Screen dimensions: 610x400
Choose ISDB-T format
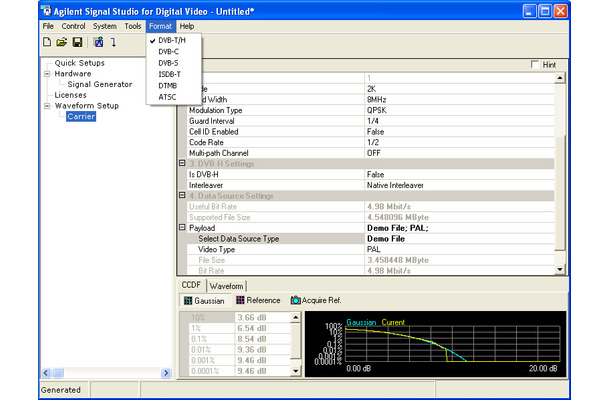click(174, 74)
